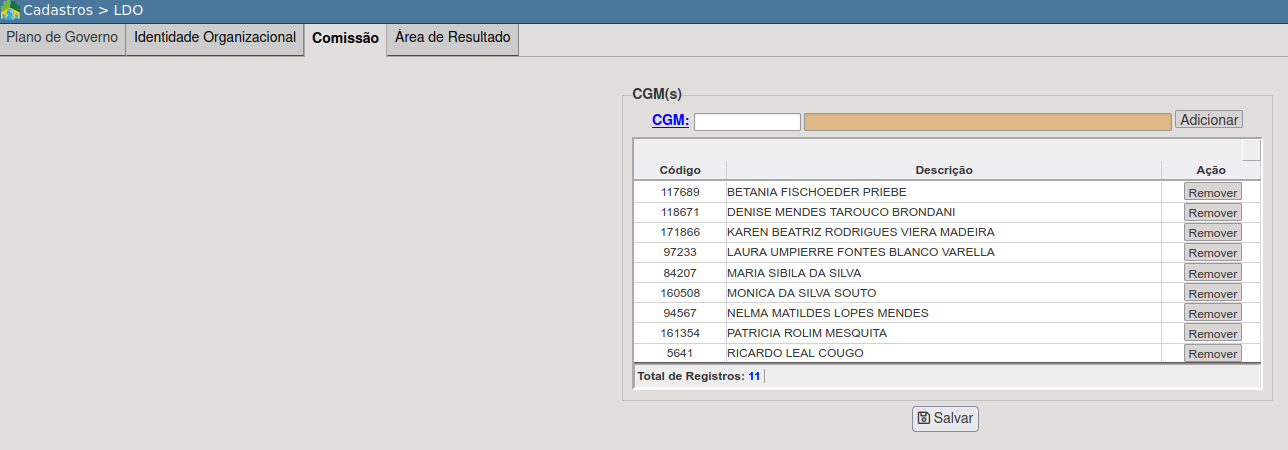The width and height of the screenshot is (1288, 450).
Task: Remove Maria Sibila da Silva entry
Action: point(1212,274)
